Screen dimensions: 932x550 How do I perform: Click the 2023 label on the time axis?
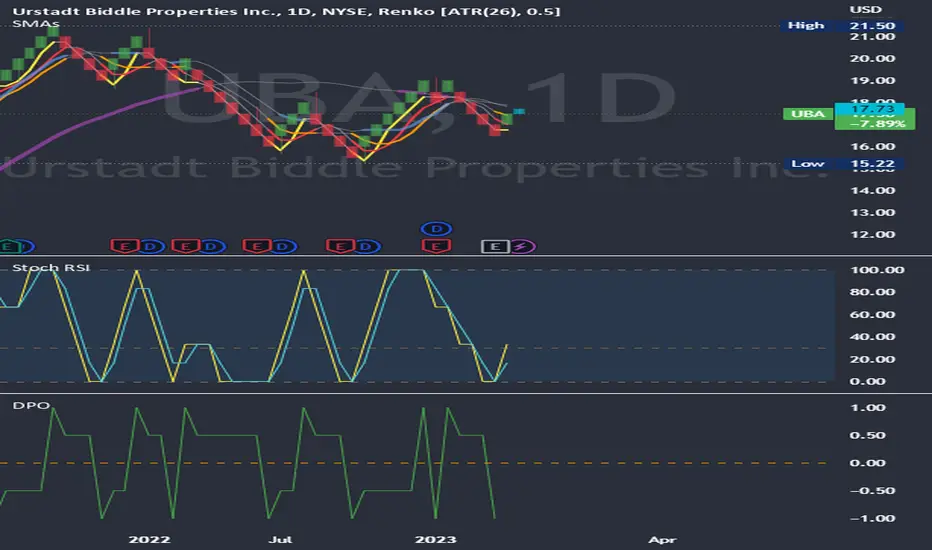(x=435, y=539)
